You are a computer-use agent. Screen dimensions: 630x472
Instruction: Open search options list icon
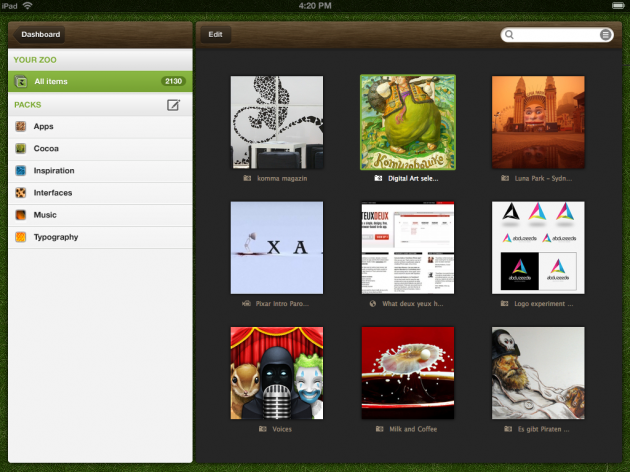tap(605, 35)
